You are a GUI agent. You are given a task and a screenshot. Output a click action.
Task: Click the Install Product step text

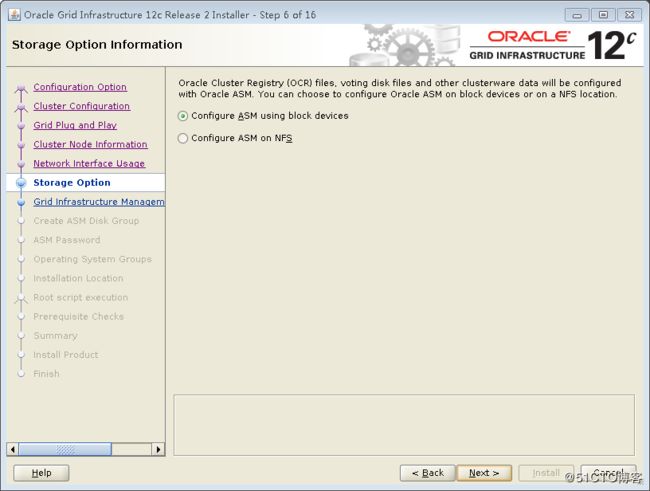(66, 355)
